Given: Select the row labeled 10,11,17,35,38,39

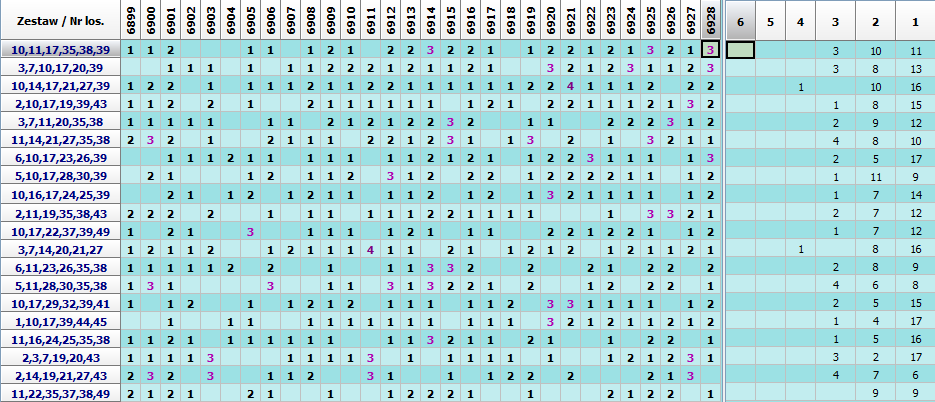Looking at the screenshot, I should click(x=60, y=49).
